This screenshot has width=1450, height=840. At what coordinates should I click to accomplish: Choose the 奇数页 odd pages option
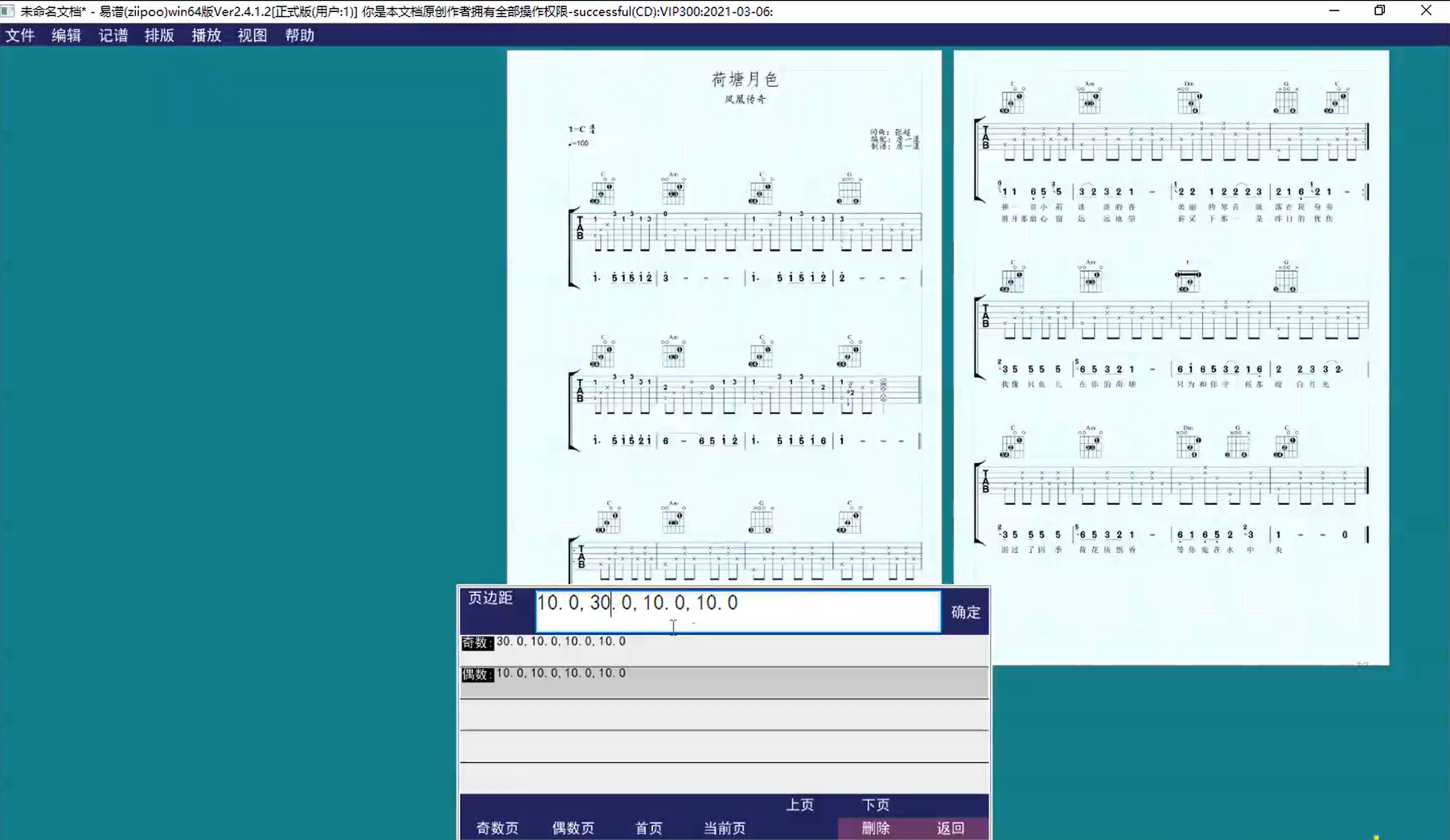[497, 828]
